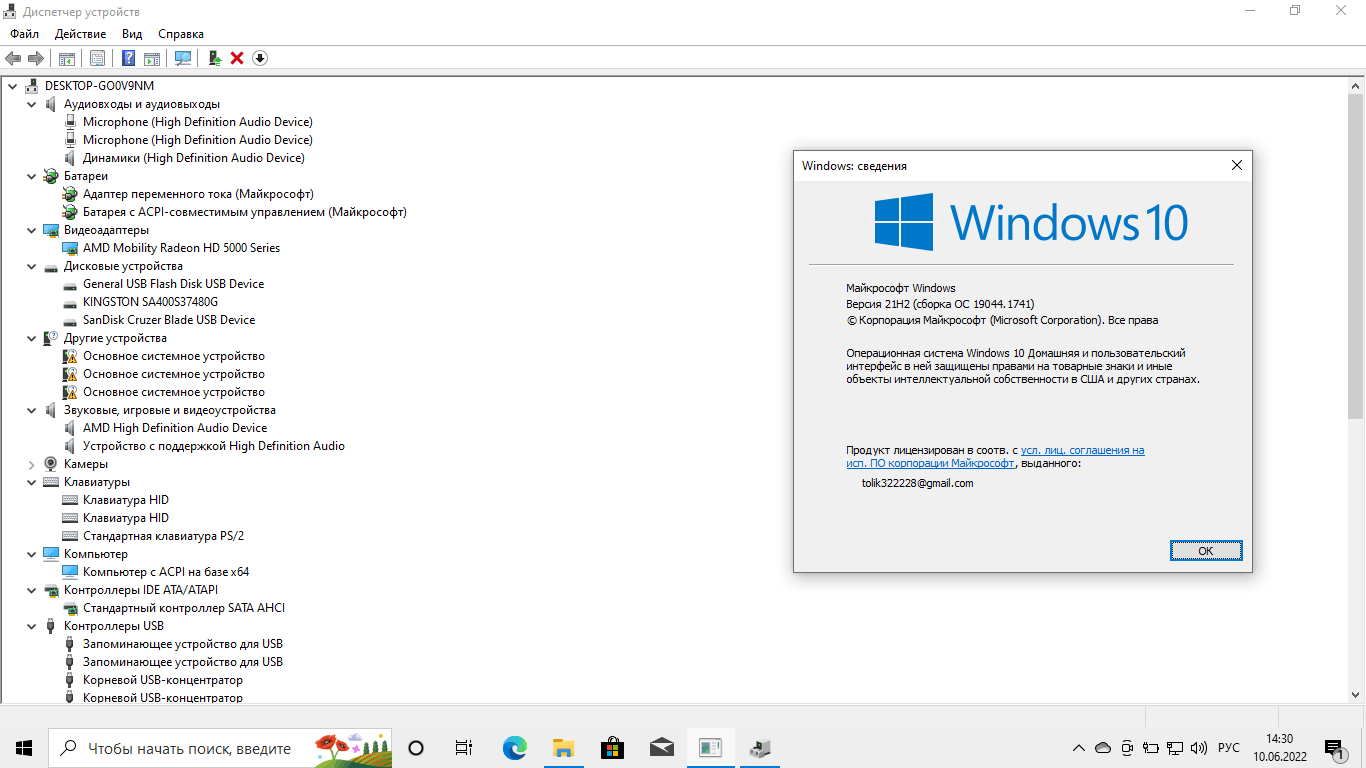The height and width of the screenshot is (768, 1366).
Task: Click OK in the Windows: сведения dialog
Action: click(1206, 551)
